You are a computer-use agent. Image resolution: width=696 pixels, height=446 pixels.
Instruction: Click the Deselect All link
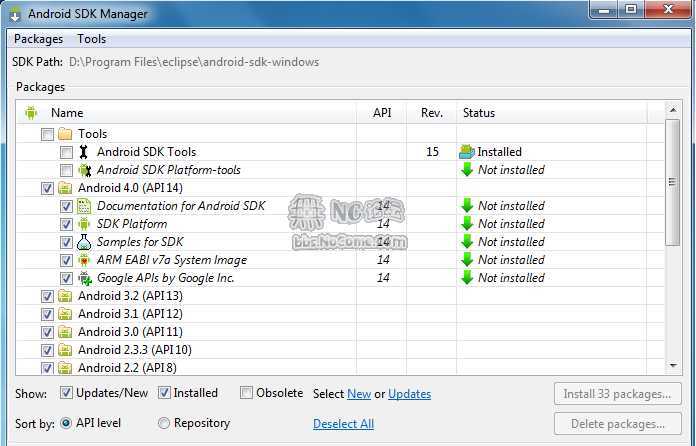click(x=344, y=424)
